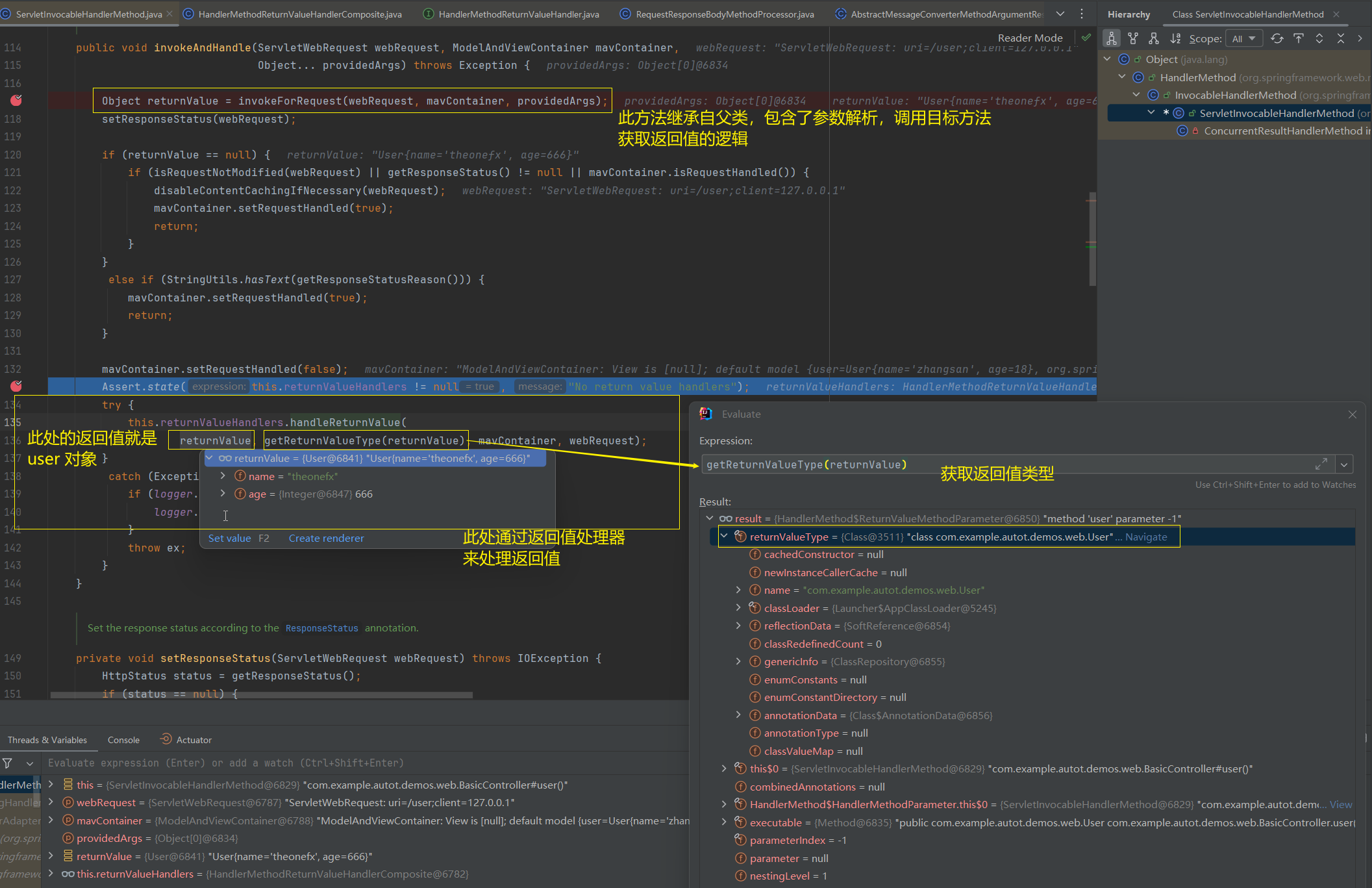Viewport: 1372px width, 888px height.
Task: Toggle Reader Mode in editor
Action: coord(1030,38)
